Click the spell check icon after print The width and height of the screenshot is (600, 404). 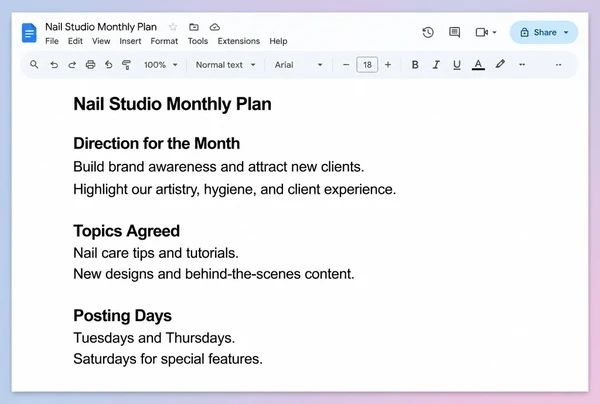click(x=109, y=65)
